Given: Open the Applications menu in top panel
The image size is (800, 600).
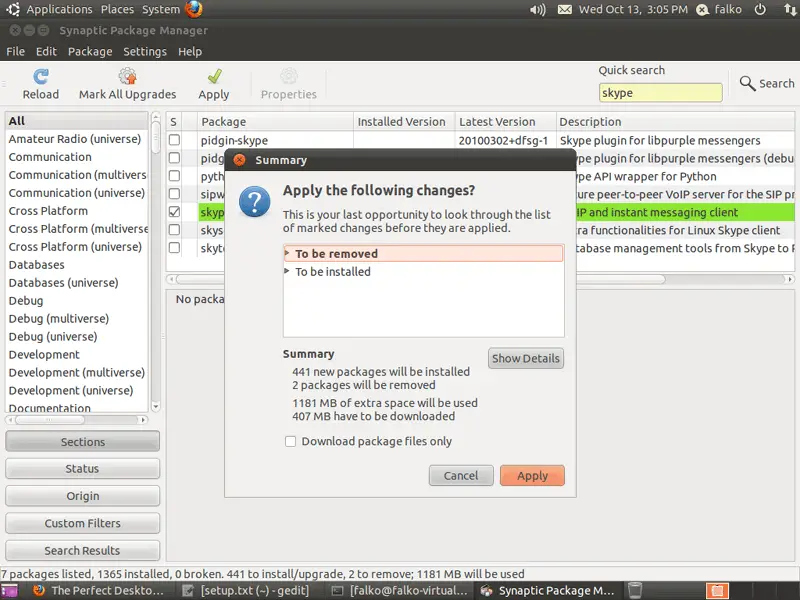Looking at the screenshot, I should pyautogui.click(x=59, y=9).
